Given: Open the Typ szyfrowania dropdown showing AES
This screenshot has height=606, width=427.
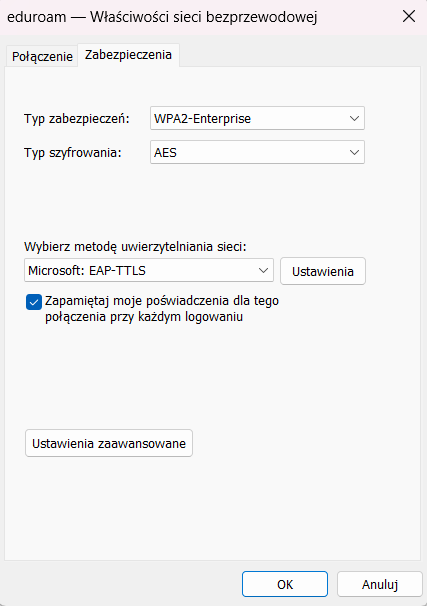Looking at the screenshot, I should pos(257,152).
